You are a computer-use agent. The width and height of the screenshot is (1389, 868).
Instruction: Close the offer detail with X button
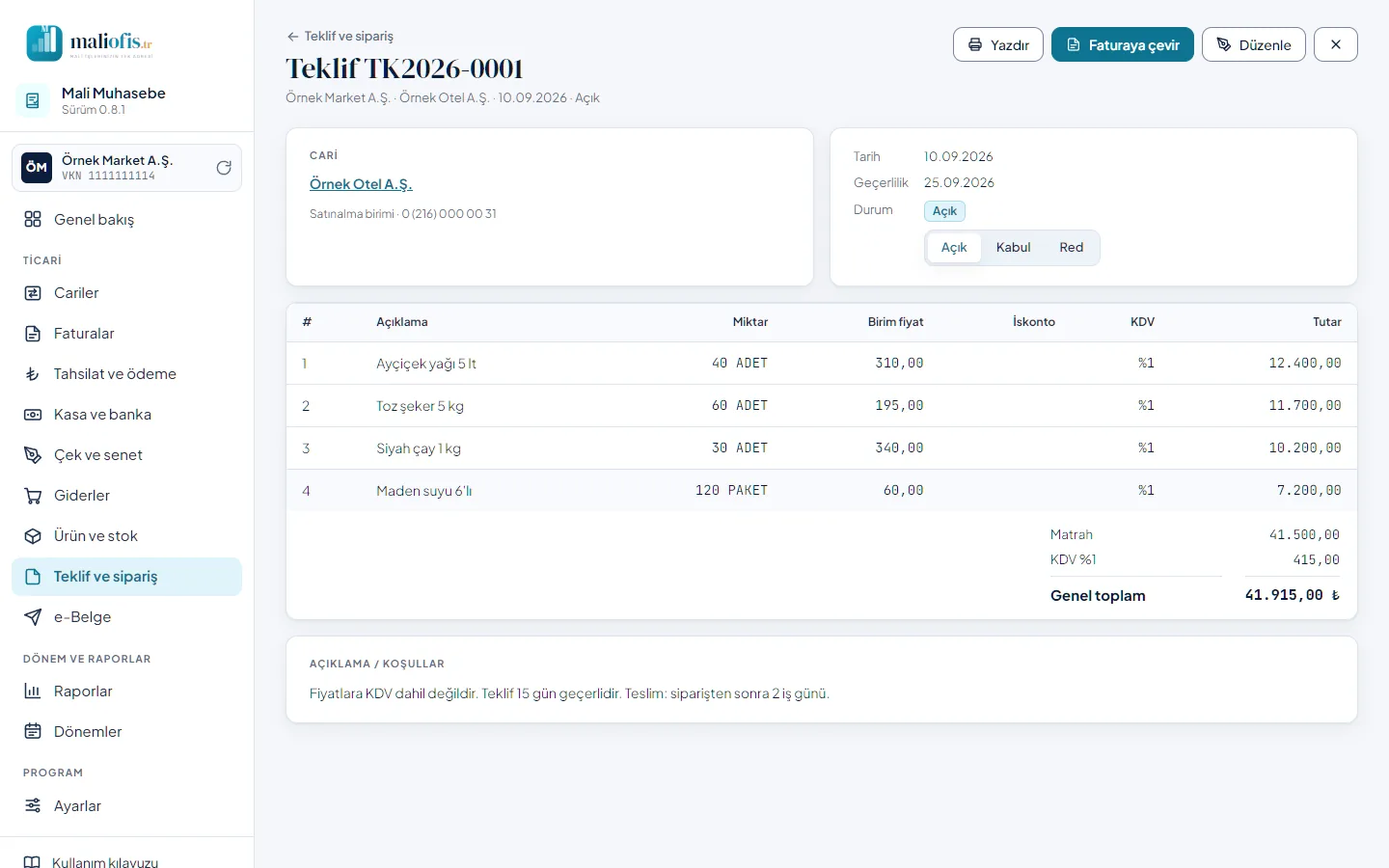pos(1336,44)
